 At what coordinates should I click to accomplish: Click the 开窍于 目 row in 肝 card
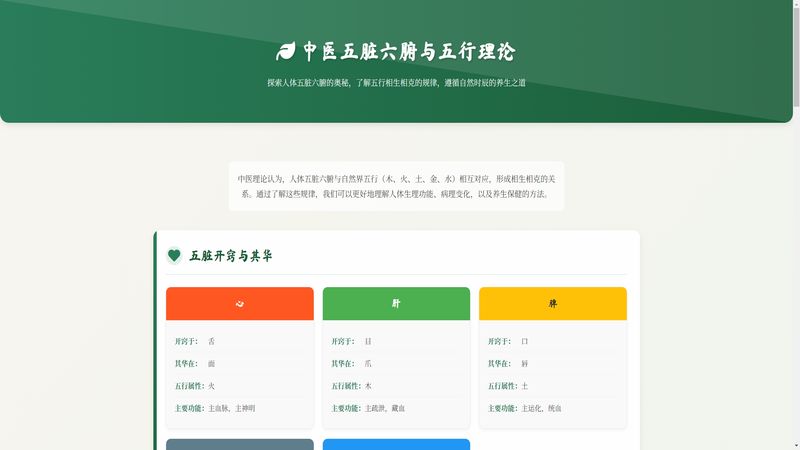click(x=396, y=341)
